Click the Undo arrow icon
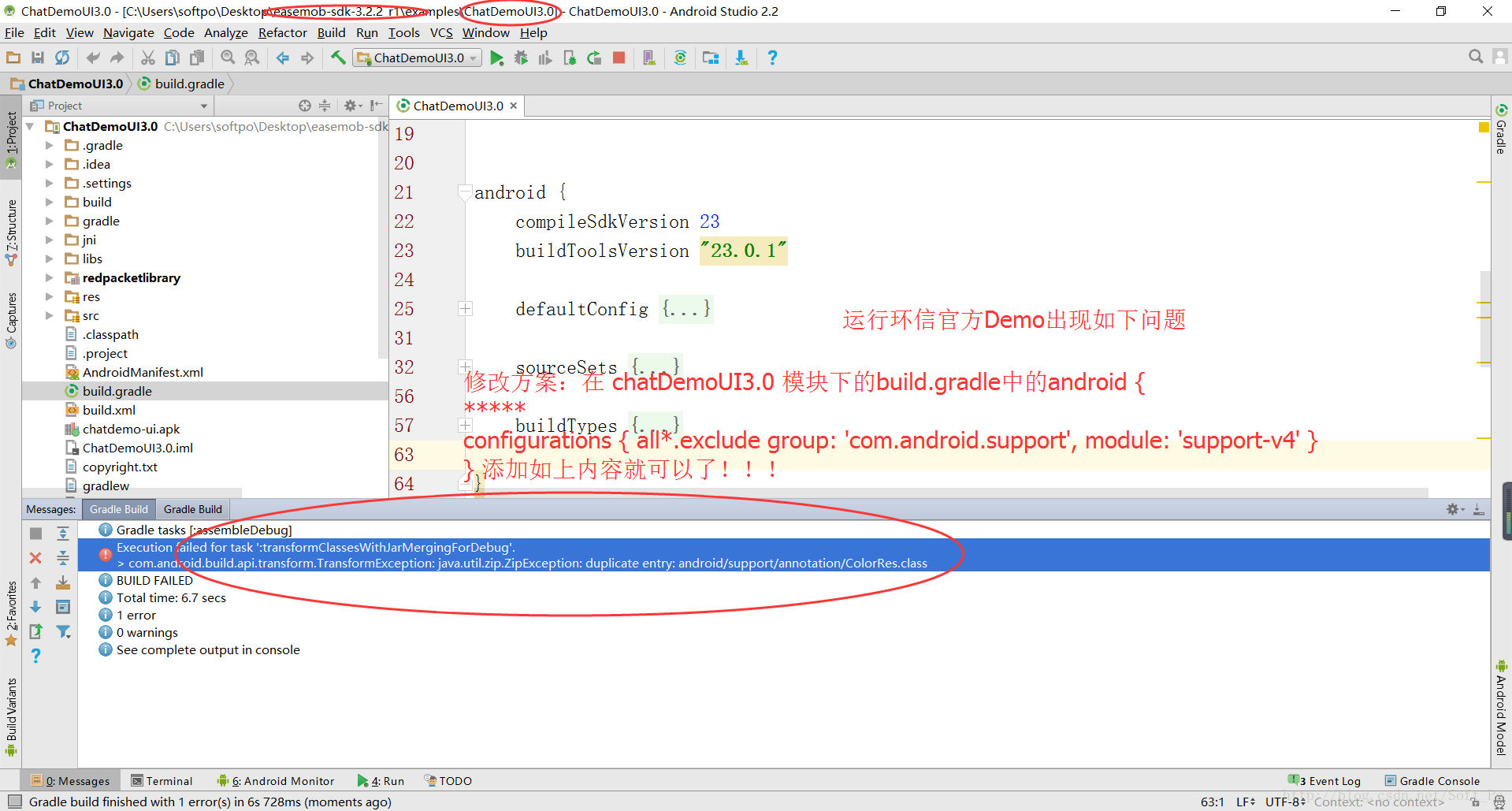The height and width of the screenshot is (811, 1512). [x=93, y=58]
